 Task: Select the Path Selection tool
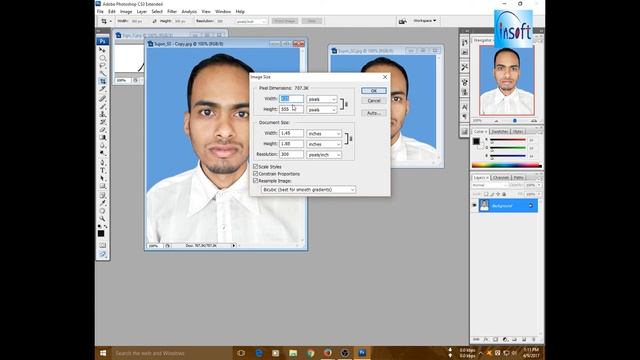tap(102, 178)
